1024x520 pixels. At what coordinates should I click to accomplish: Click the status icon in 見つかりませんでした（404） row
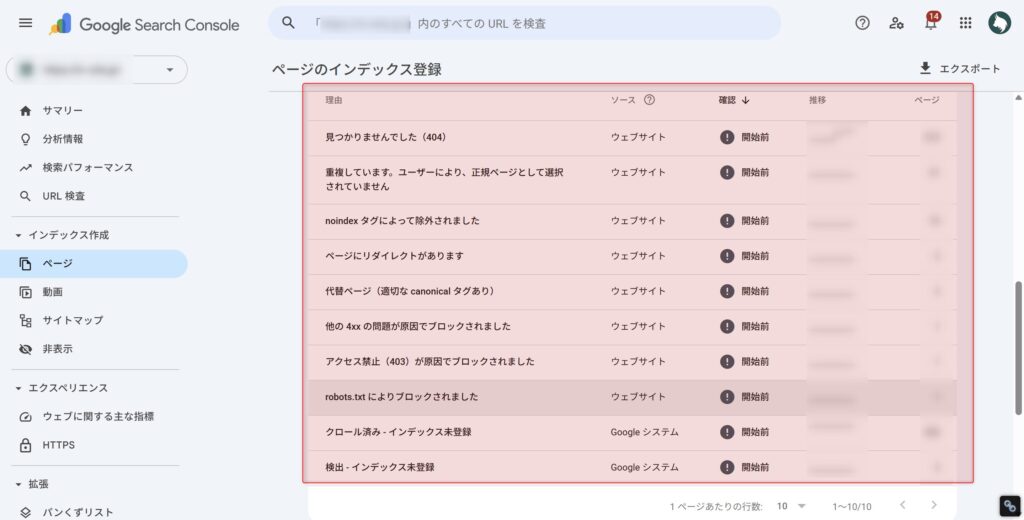coord(727,137)
